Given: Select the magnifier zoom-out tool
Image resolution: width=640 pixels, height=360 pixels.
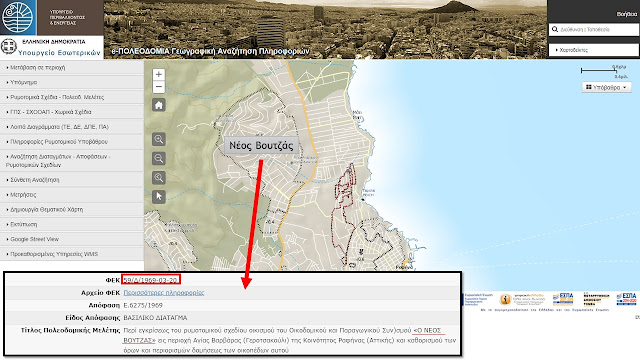Looking at the screenshot, I should [159, 158].
